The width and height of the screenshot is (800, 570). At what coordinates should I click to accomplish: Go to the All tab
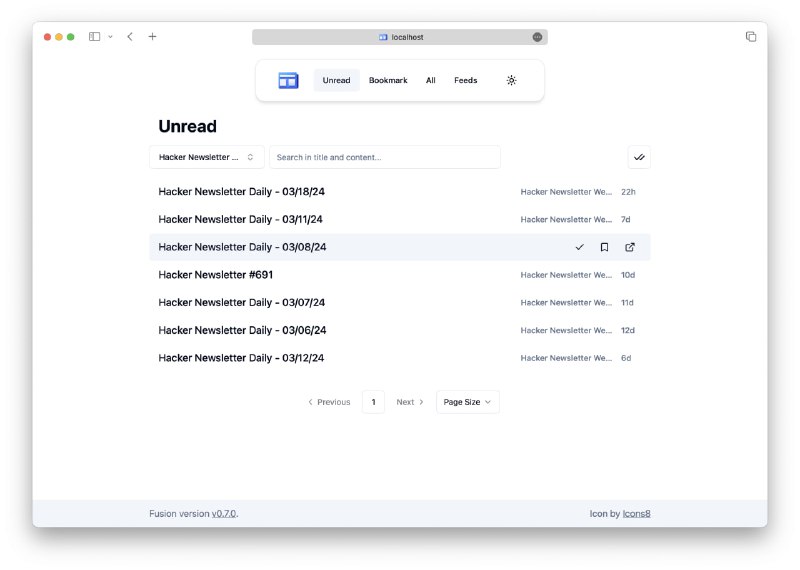(x=430, y=81)
